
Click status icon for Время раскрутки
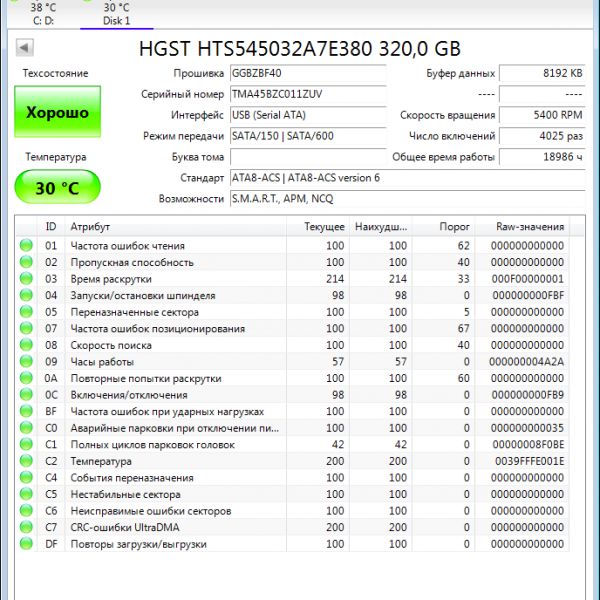point(26,279)
